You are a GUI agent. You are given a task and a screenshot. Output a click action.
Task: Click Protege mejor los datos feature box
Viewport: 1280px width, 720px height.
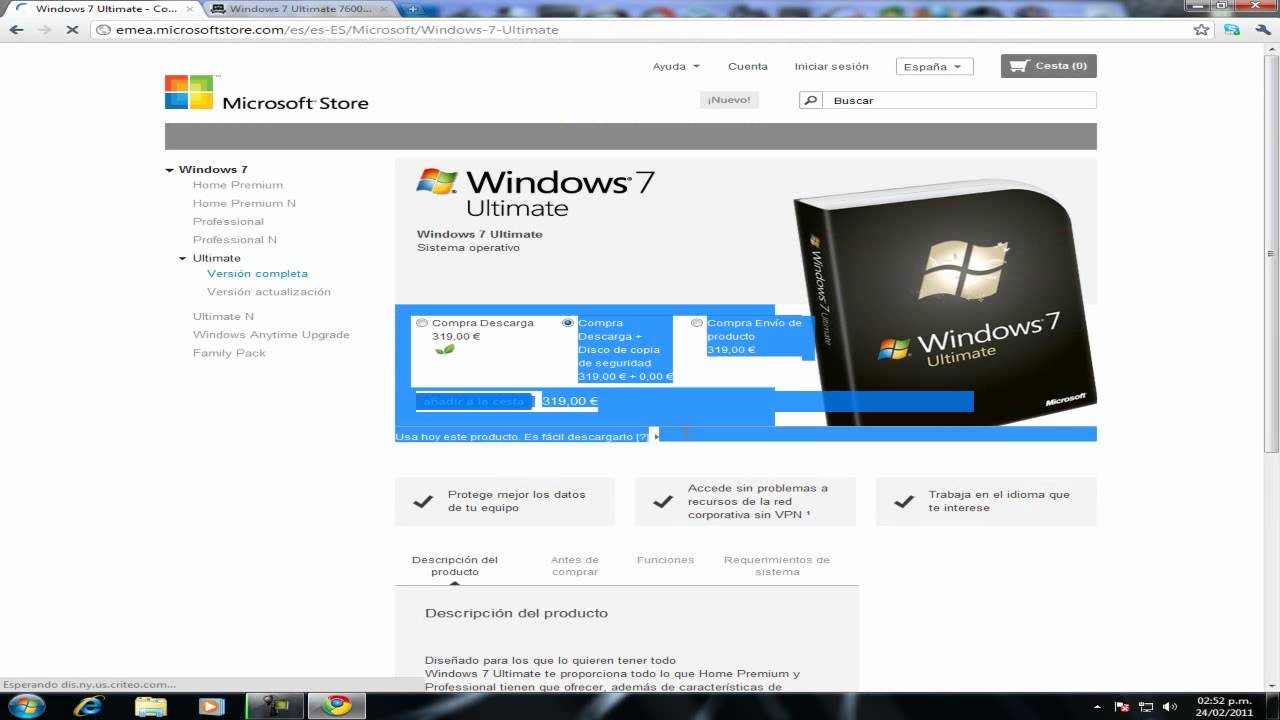point(505,501)
